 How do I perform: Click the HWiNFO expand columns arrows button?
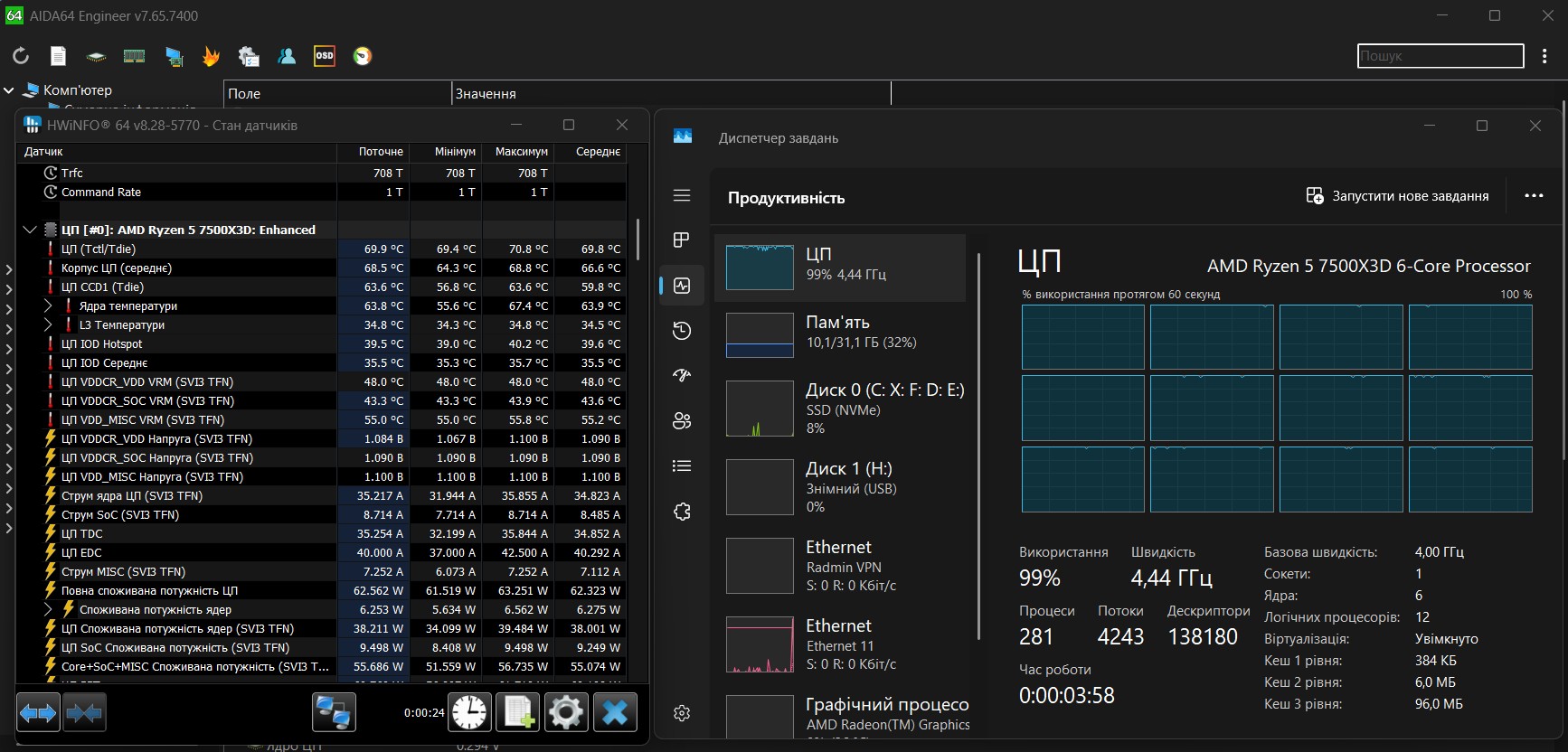coord(38,712)
